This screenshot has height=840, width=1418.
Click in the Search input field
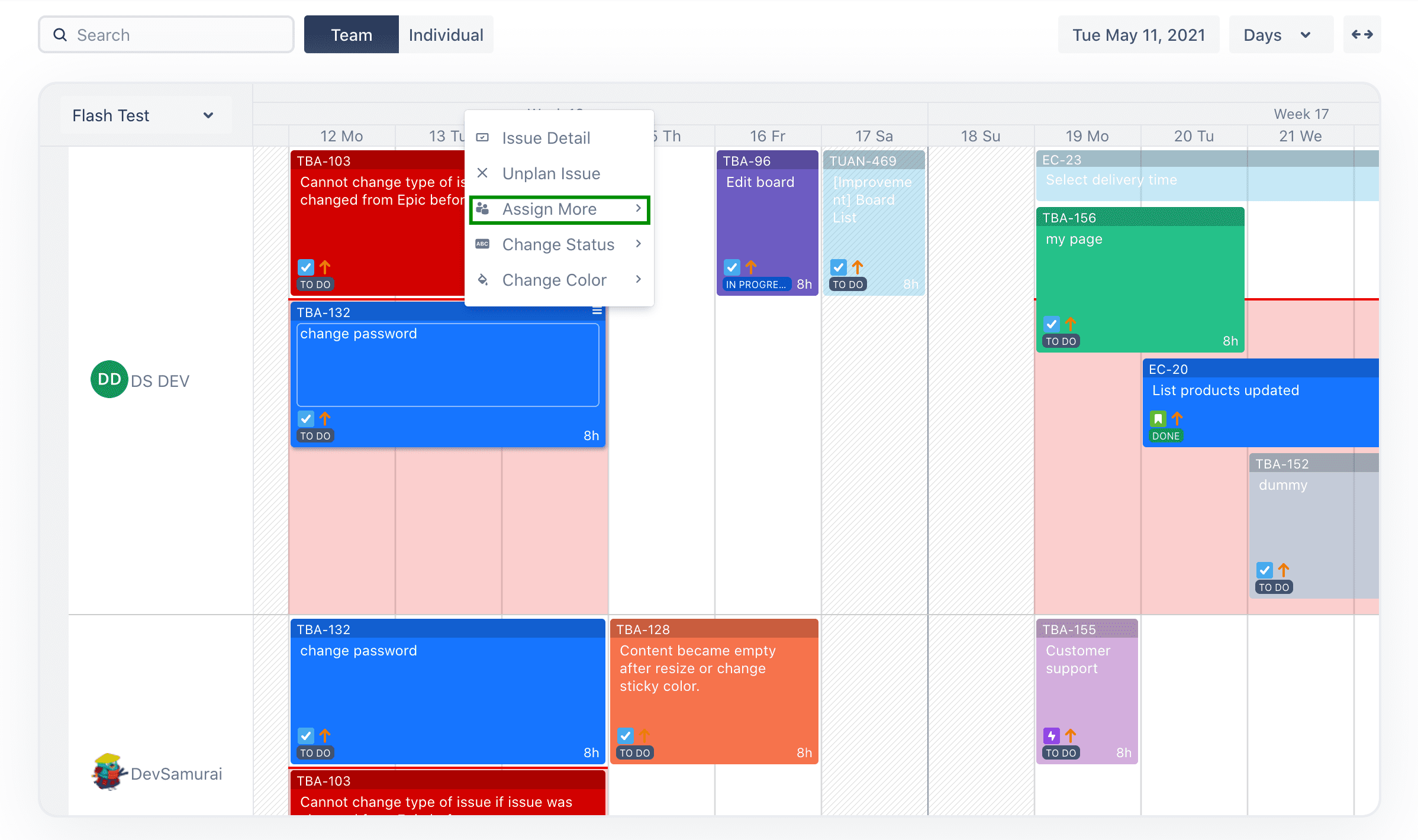[166, 34]
